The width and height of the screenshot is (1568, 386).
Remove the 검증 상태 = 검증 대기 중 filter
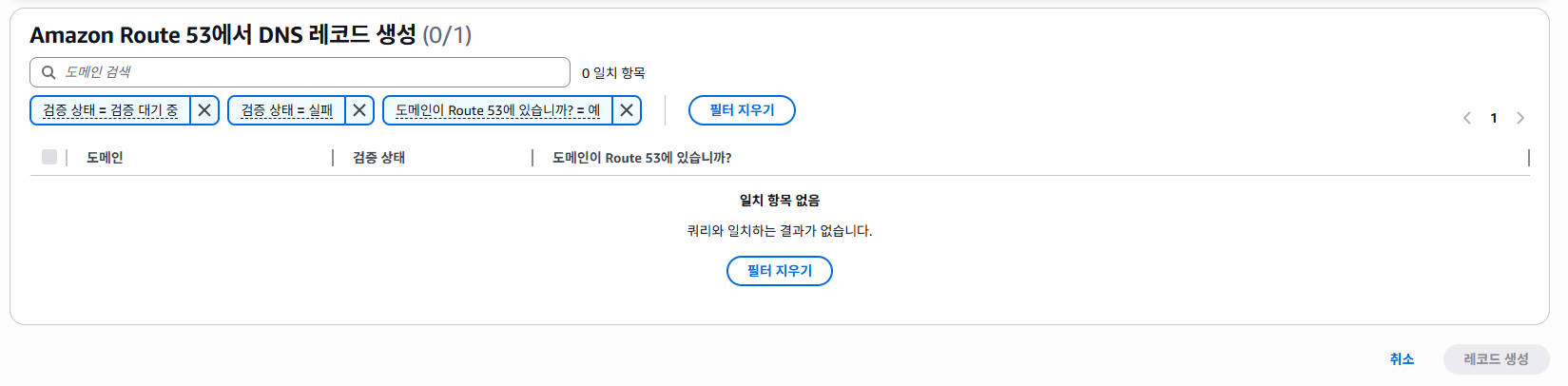tap(204, 110)
